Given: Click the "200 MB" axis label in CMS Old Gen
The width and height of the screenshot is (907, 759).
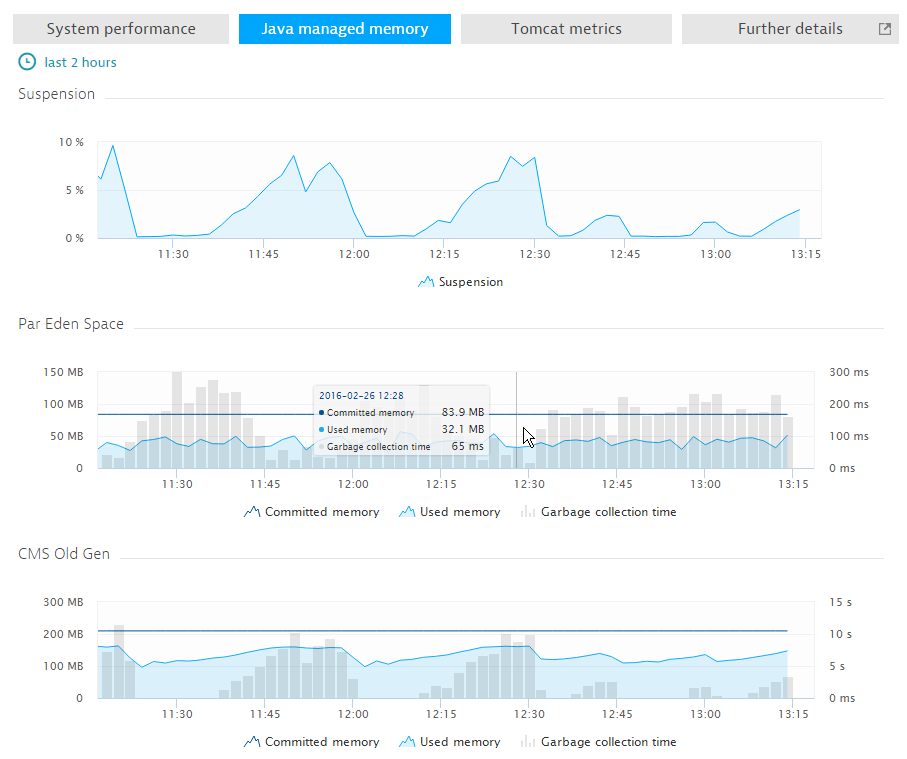Looking at the screenshot, I should (63, 634).
